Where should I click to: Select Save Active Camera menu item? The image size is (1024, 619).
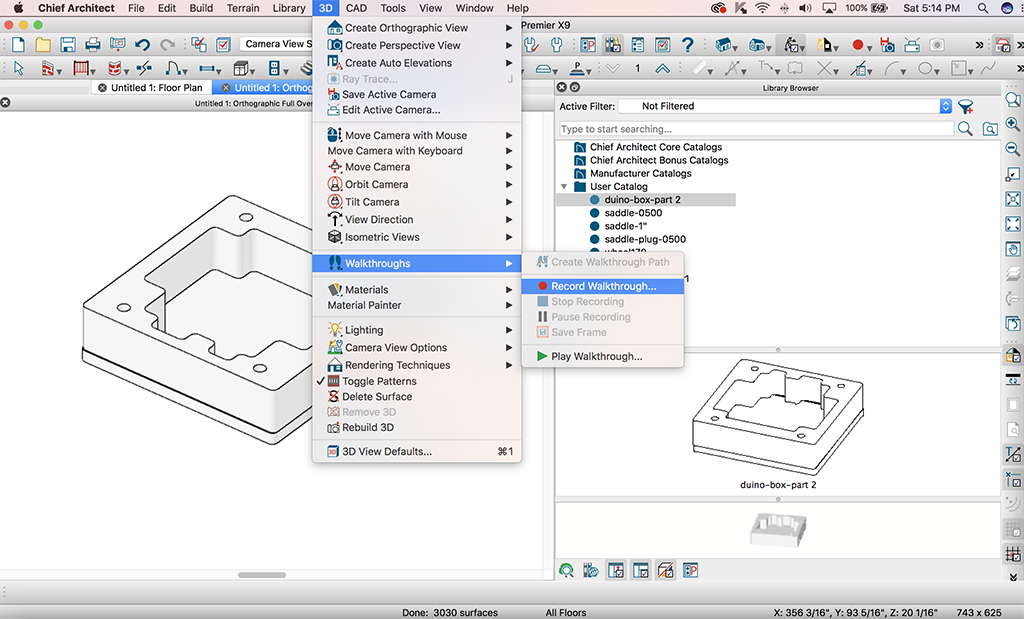417,94
